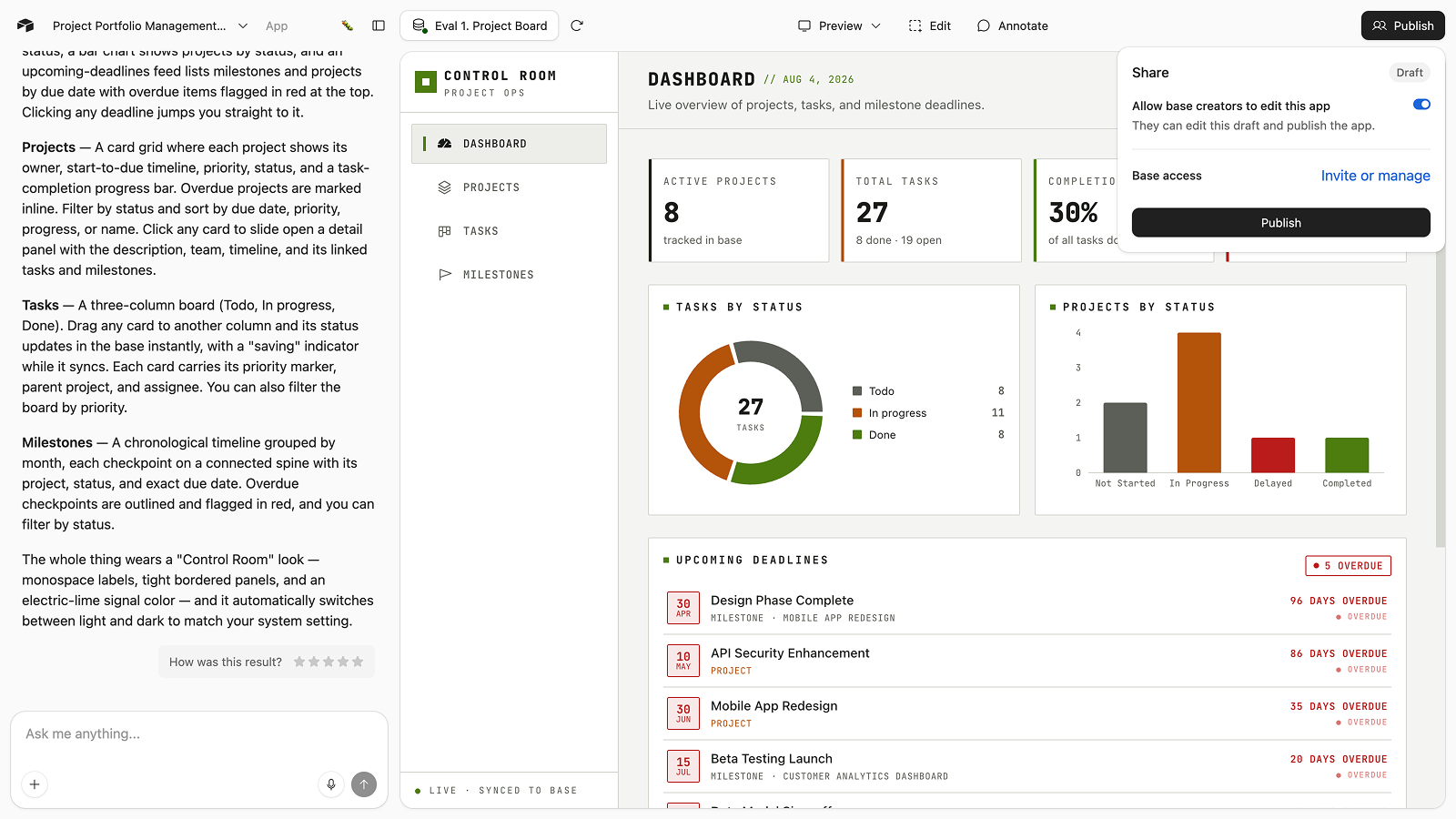Click the refresh icon beside Eval 1. Project Board
This screenshot has height=819, width=1456.
(x=577, y=25)
